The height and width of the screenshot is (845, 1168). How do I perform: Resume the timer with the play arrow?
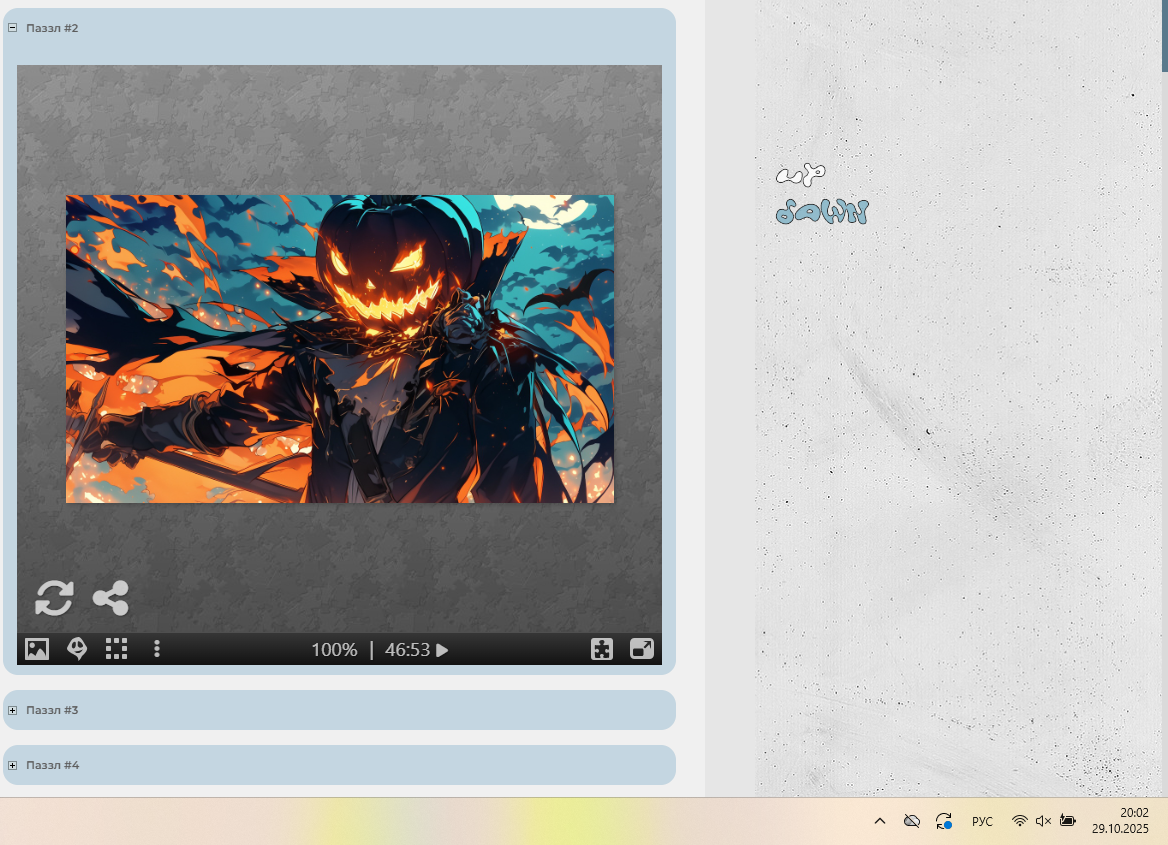[442, 650]
